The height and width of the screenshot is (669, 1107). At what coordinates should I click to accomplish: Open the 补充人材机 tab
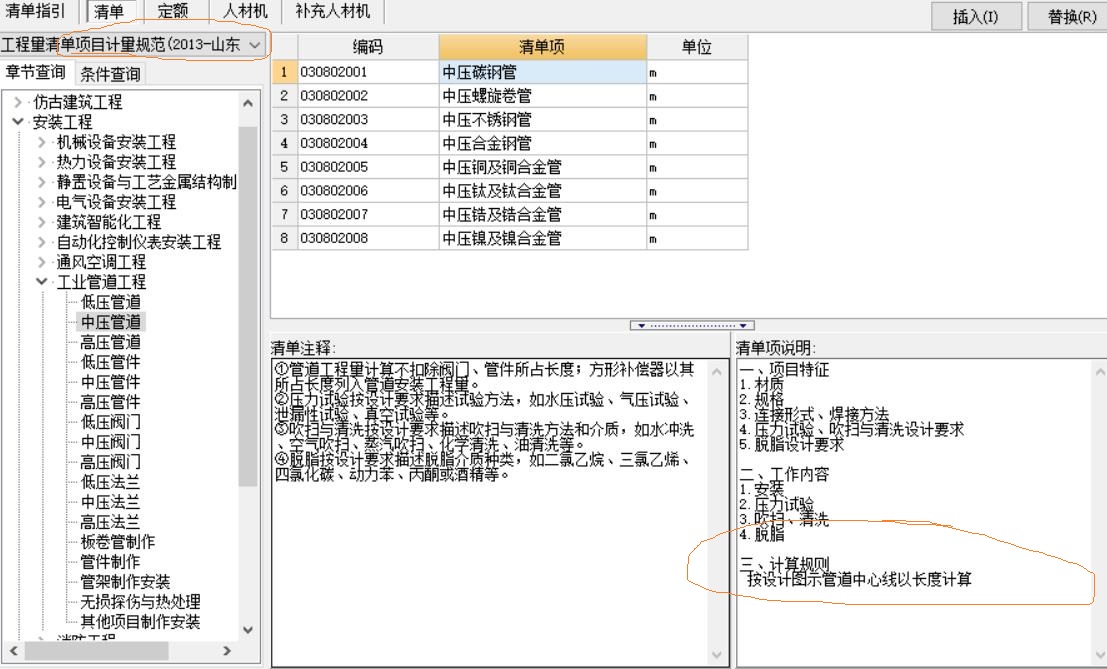pos(333,11)
